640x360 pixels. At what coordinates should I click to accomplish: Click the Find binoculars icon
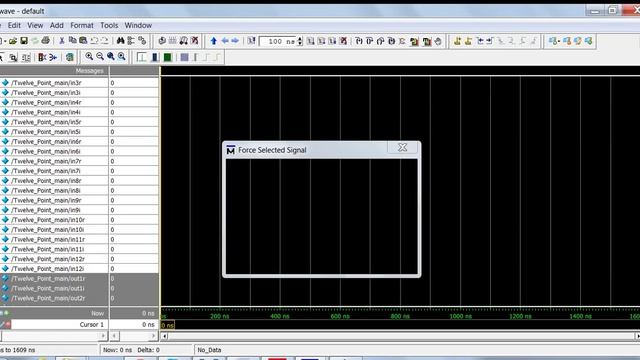point(120,41)
